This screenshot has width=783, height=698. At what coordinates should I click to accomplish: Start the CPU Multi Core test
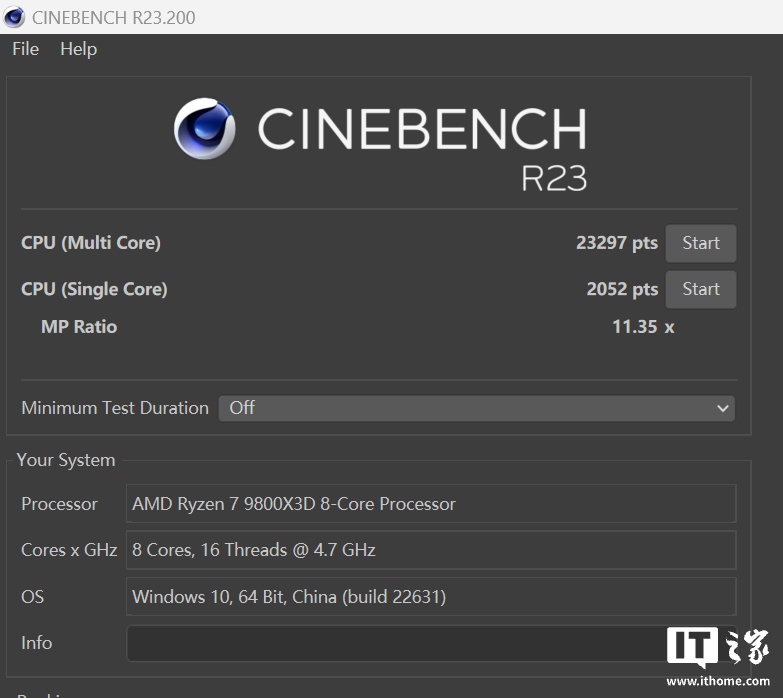(x=701, y=243)
